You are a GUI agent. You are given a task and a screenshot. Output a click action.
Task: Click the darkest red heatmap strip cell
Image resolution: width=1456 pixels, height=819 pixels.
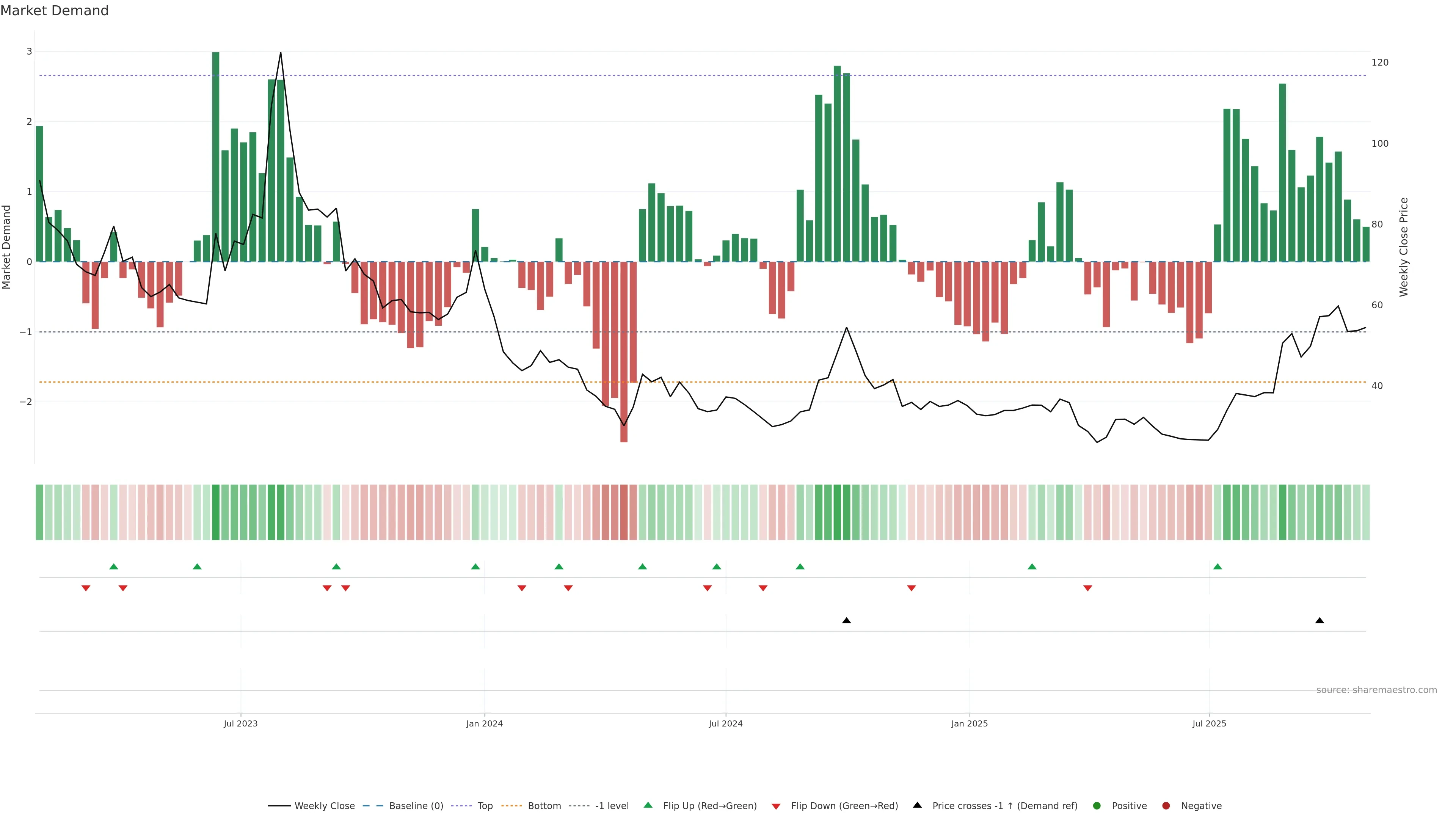(x=623, y=512)
